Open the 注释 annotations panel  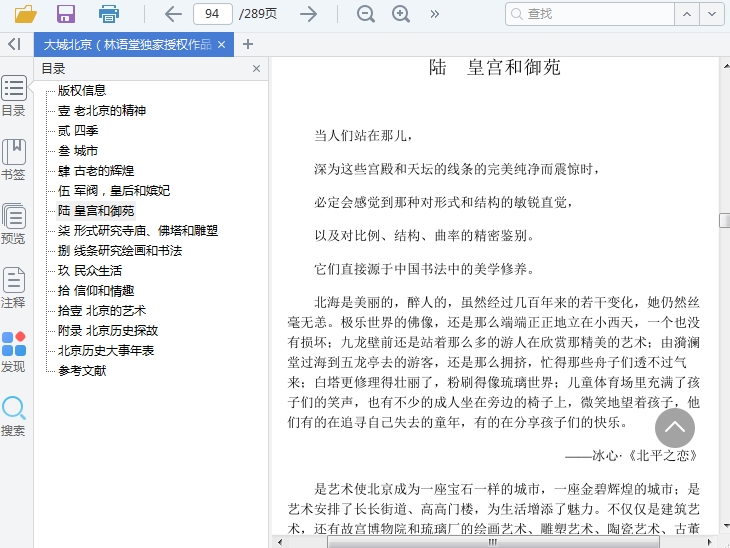(14, 287)
